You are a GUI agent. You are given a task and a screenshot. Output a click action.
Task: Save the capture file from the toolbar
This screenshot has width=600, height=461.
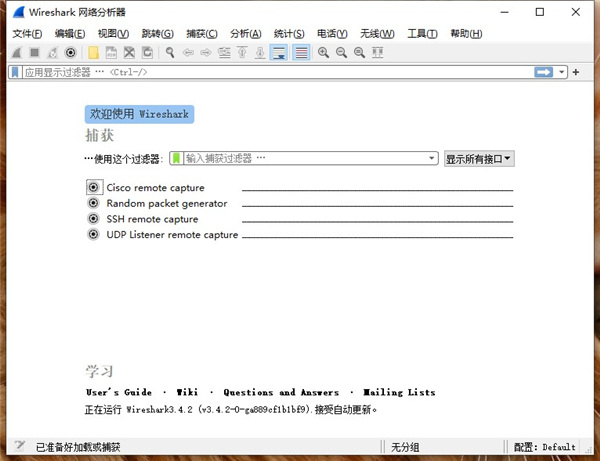click(x=111, y=52)
